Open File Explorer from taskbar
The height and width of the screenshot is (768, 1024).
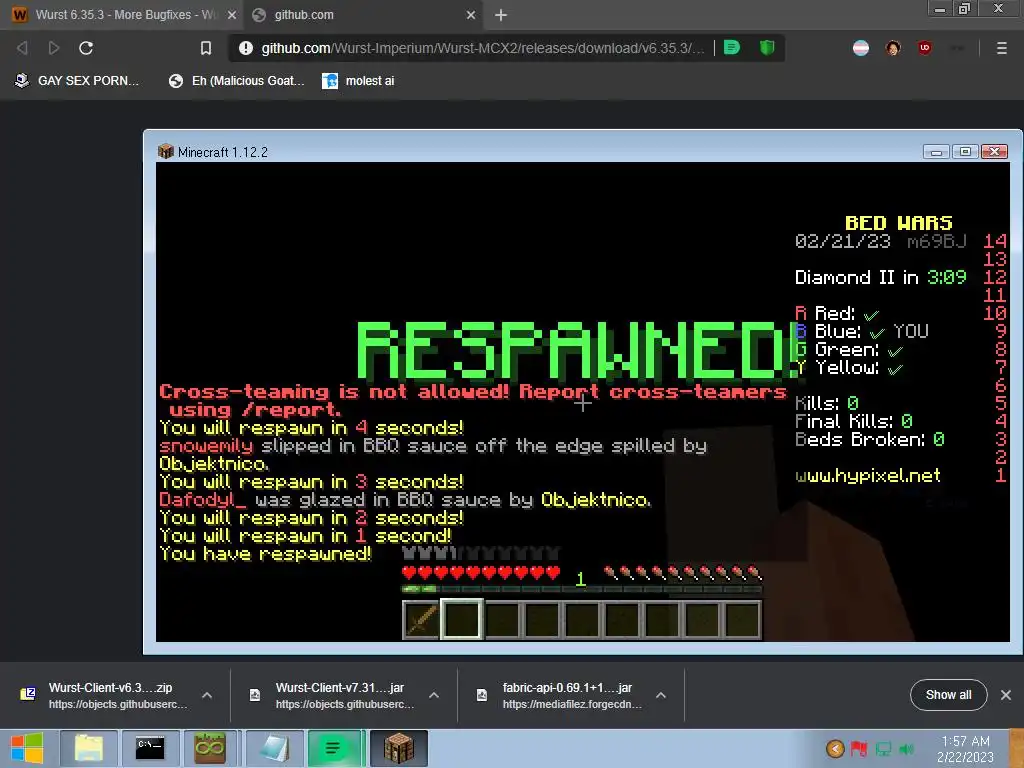(89, 748)
